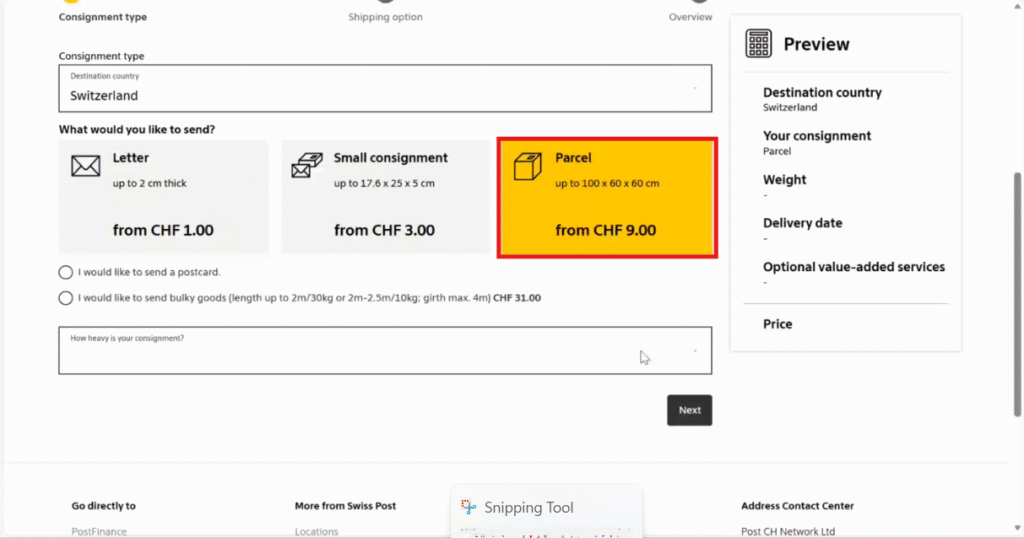The width and height of the screenshot is (1024, 538).
Task: Select the Small consignment from CHF 3.00 card
Action: [x=384, y=196]
